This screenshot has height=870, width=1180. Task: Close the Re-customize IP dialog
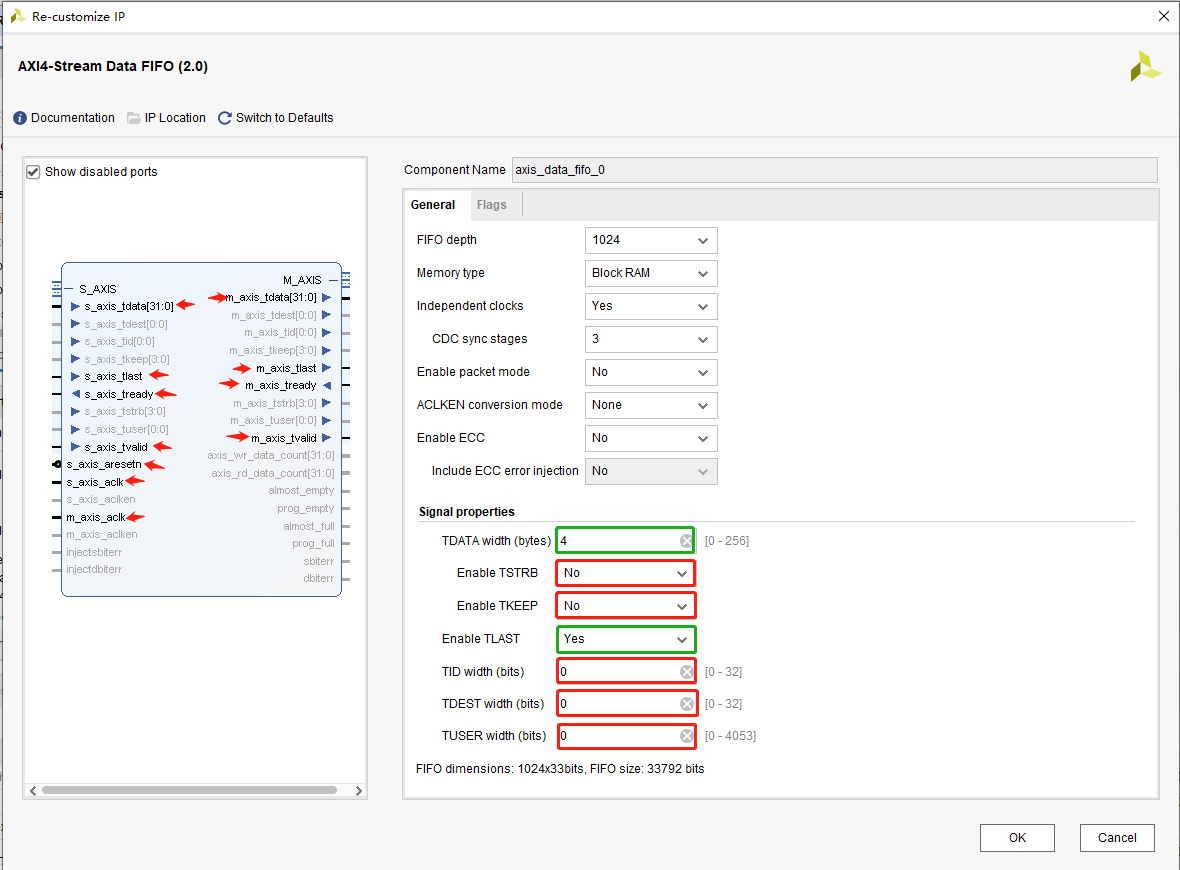pyautogui.click(x=1163, y=16)
